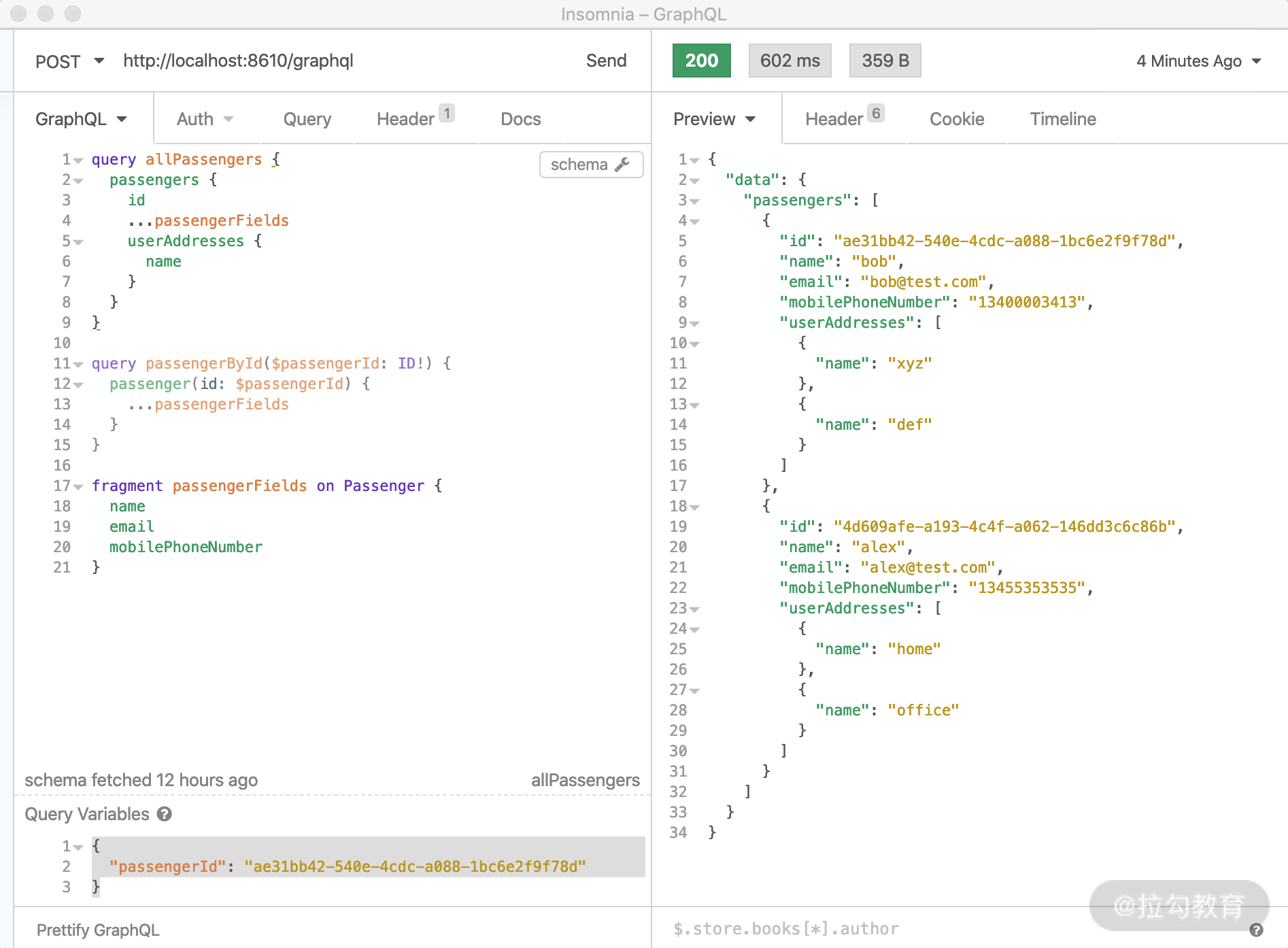
Task: Collapse the query variables fold arrow
Action: [x=78, y=847]
